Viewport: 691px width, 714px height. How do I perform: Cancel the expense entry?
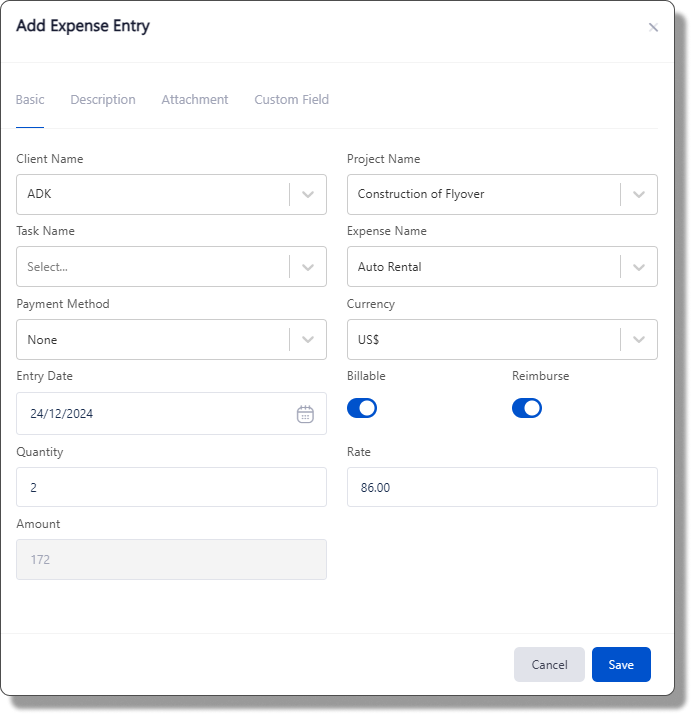tap(549, 664)
